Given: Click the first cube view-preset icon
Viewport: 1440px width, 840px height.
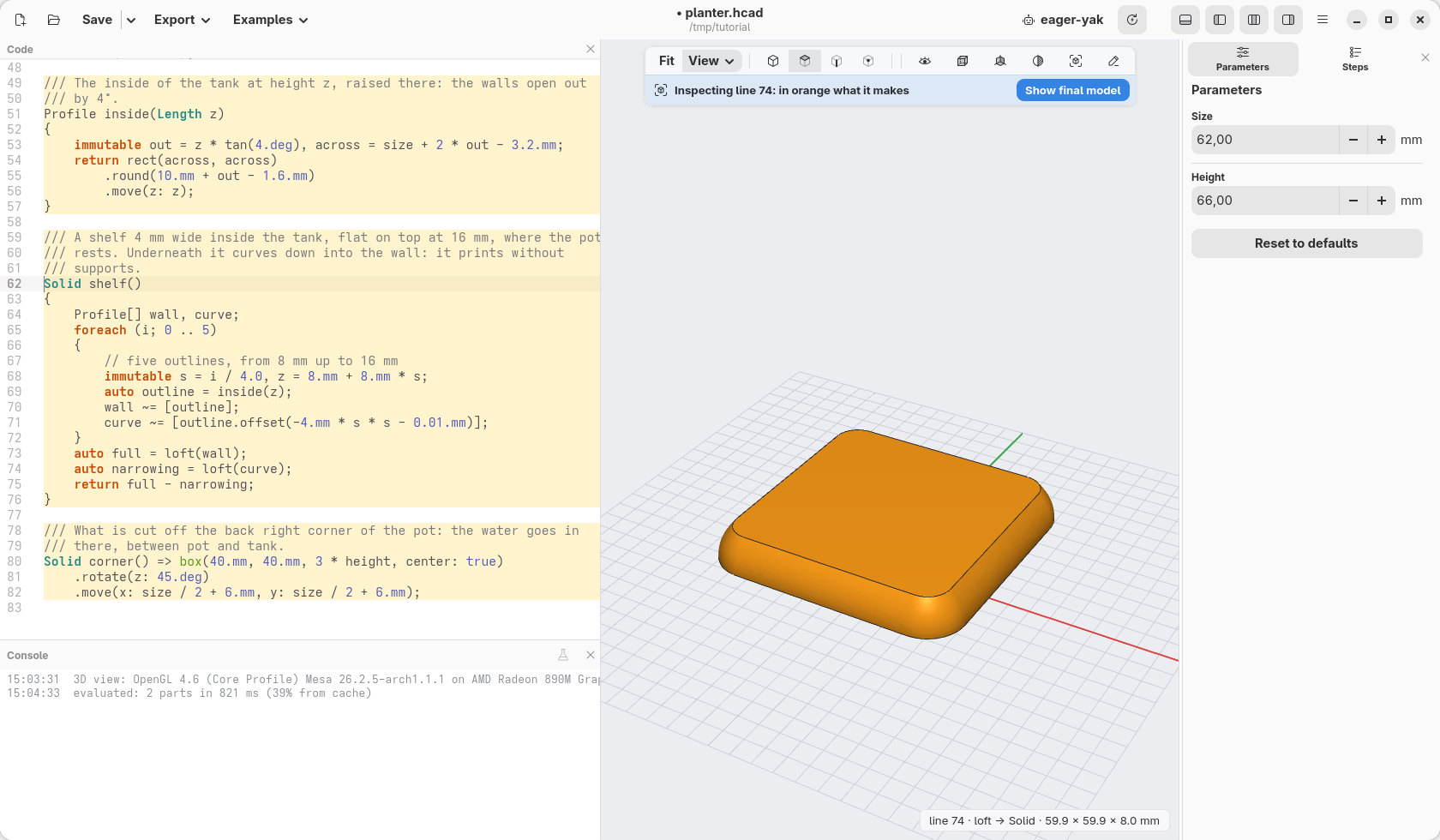Looking at the screenshot, I should [773, 61].
